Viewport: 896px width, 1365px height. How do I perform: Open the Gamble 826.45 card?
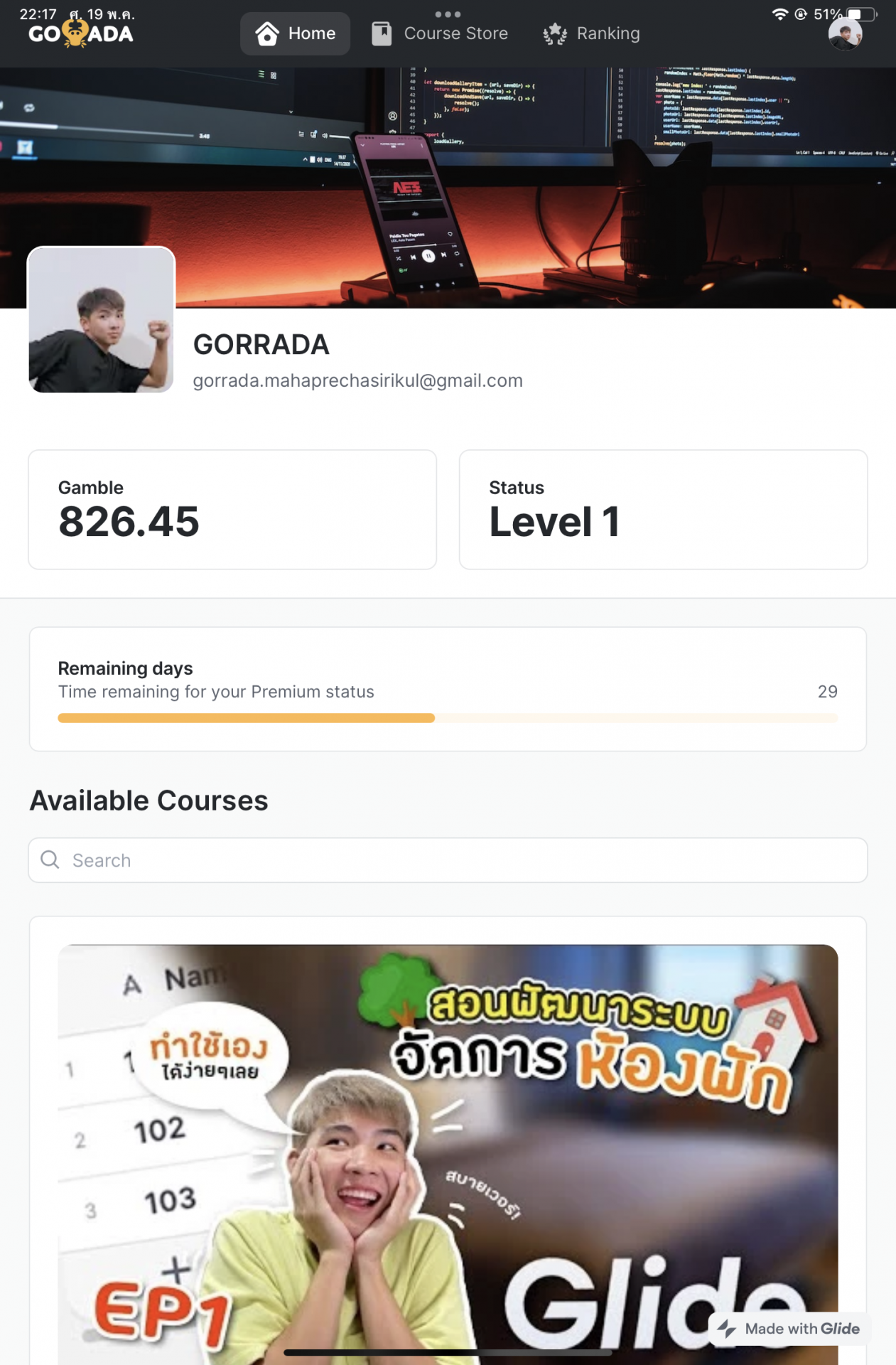point(232,509)
